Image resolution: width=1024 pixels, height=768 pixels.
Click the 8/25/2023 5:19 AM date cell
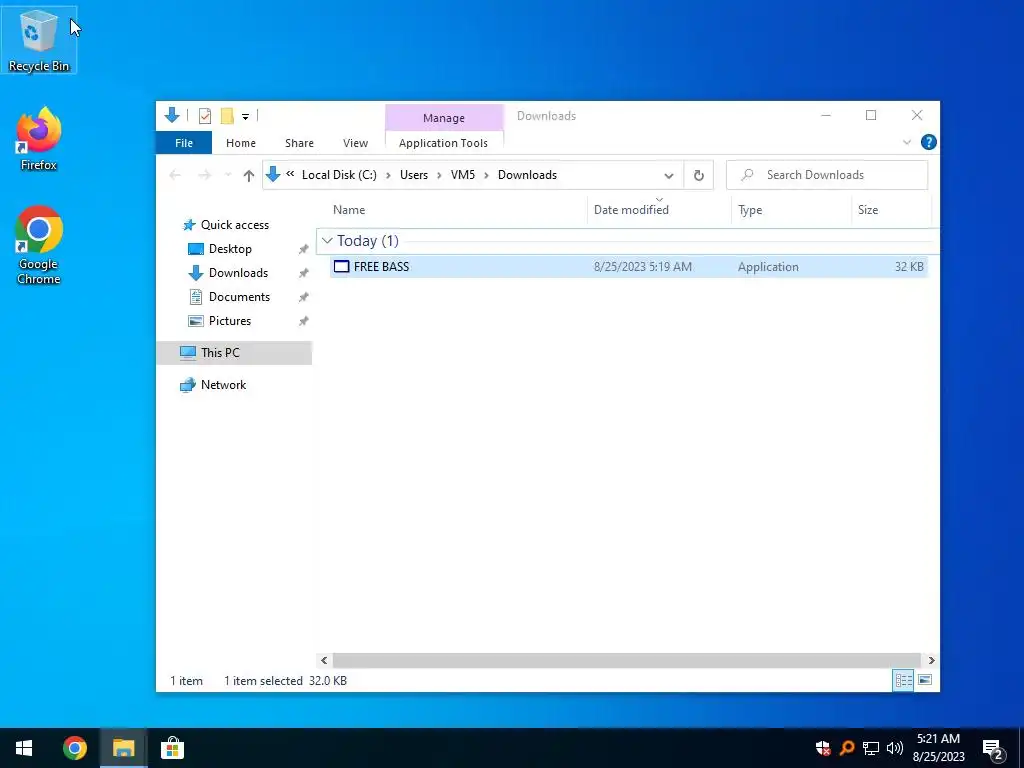pos(643,266)
